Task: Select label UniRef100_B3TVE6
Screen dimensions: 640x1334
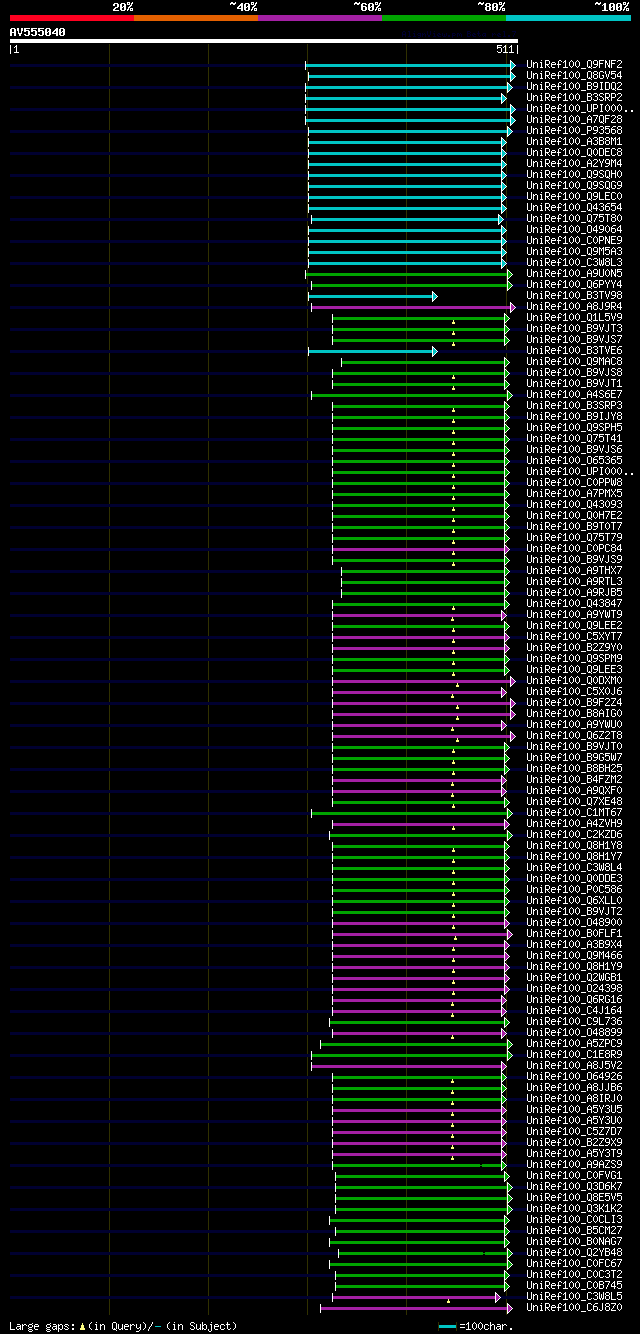Action: click(x=575, y=350)
